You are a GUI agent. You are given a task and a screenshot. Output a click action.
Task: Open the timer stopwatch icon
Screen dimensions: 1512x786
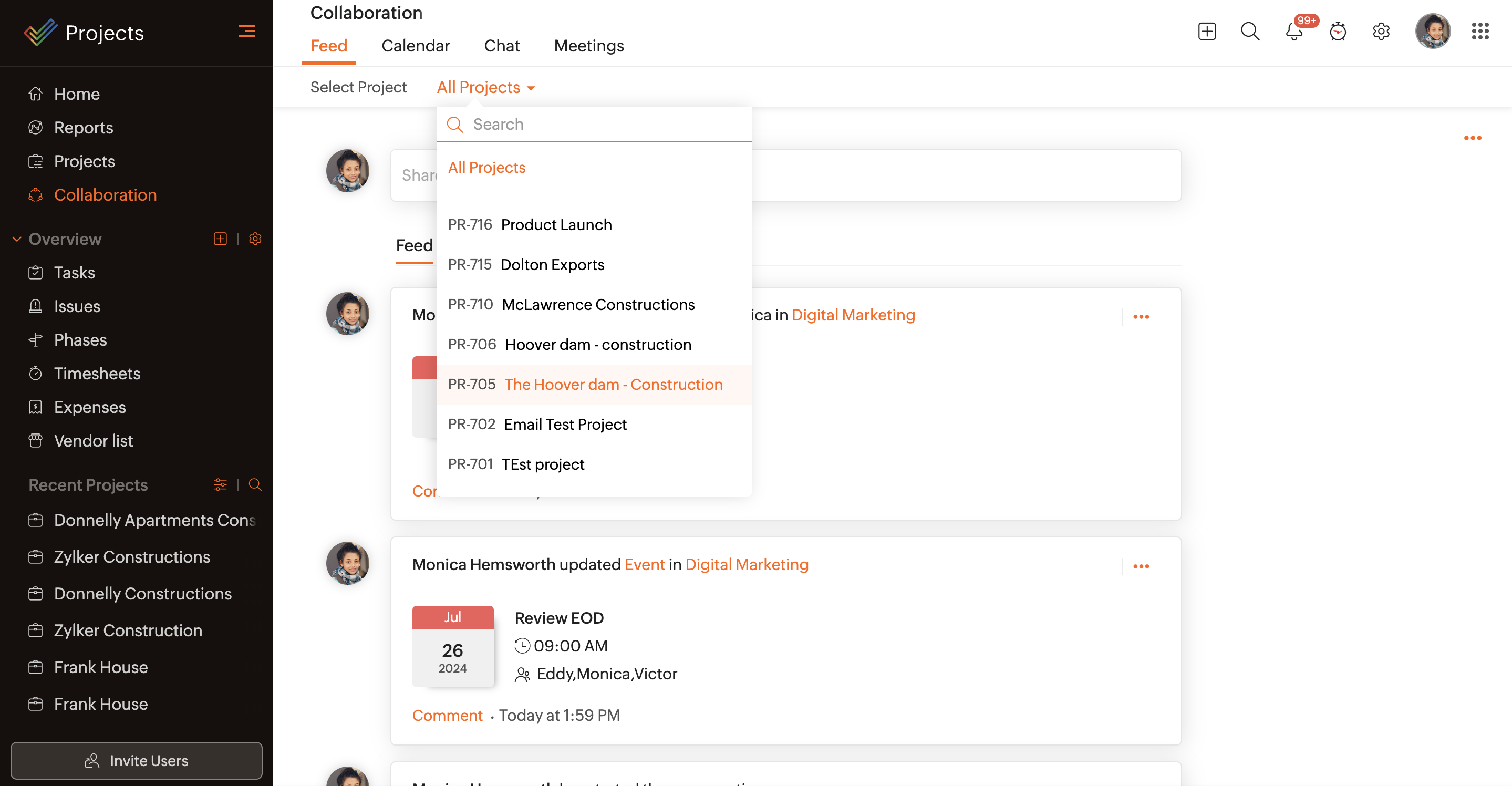[1338, 31]
